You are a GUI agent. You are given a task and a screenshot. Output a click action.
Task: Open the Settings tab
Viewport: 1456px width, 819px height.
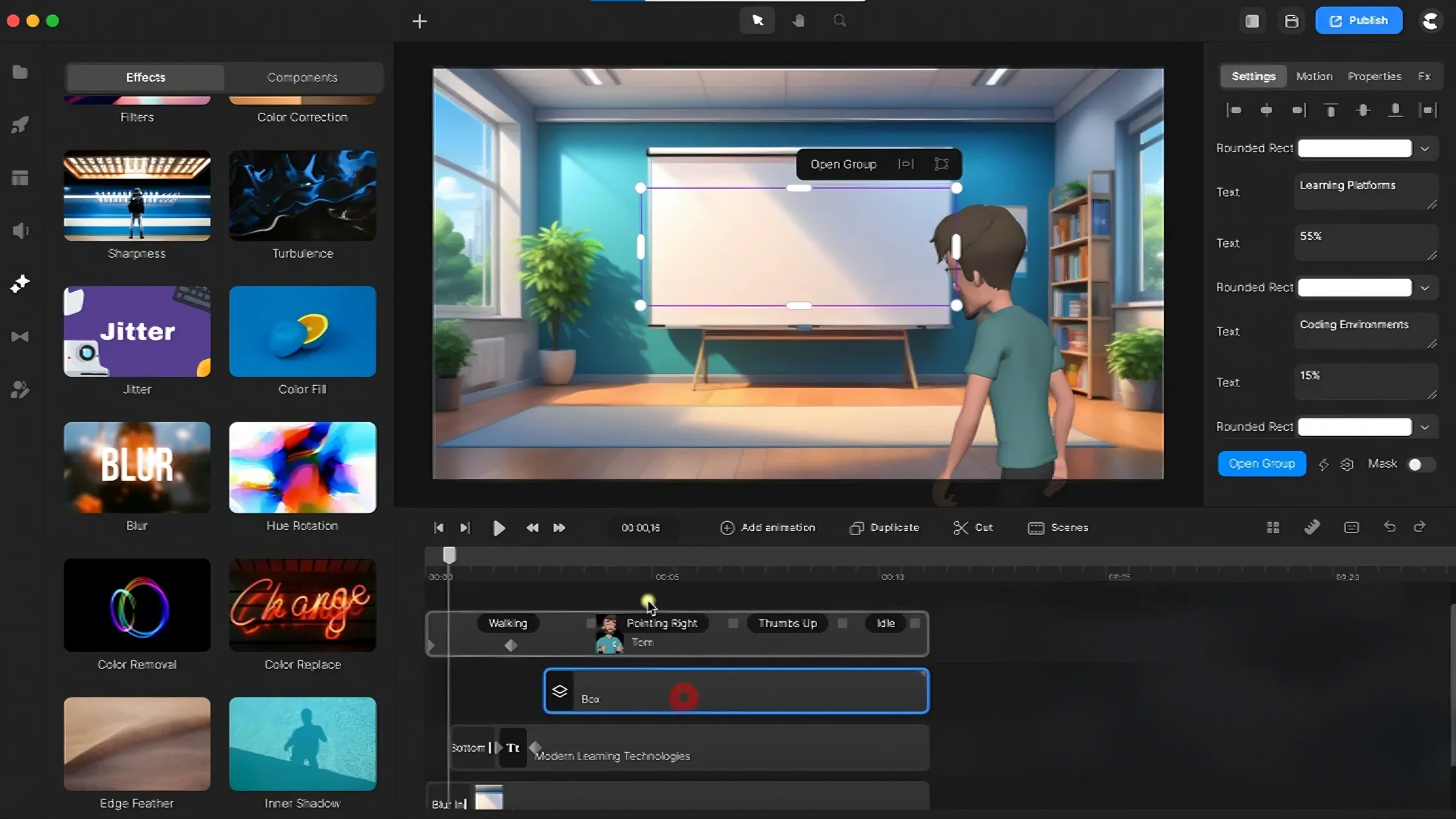tap(1253, 76)
